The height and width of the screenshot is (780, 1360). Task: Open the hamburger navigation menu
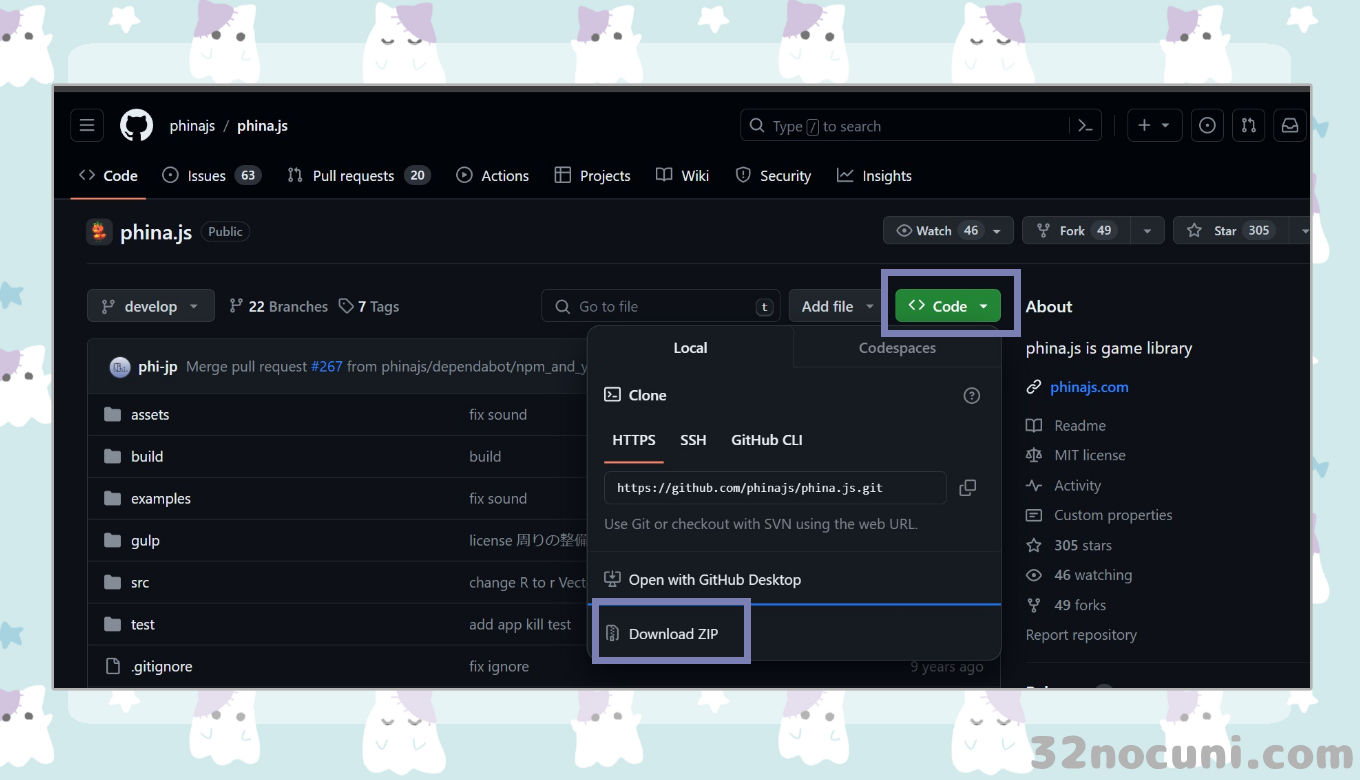pos(87,126)
